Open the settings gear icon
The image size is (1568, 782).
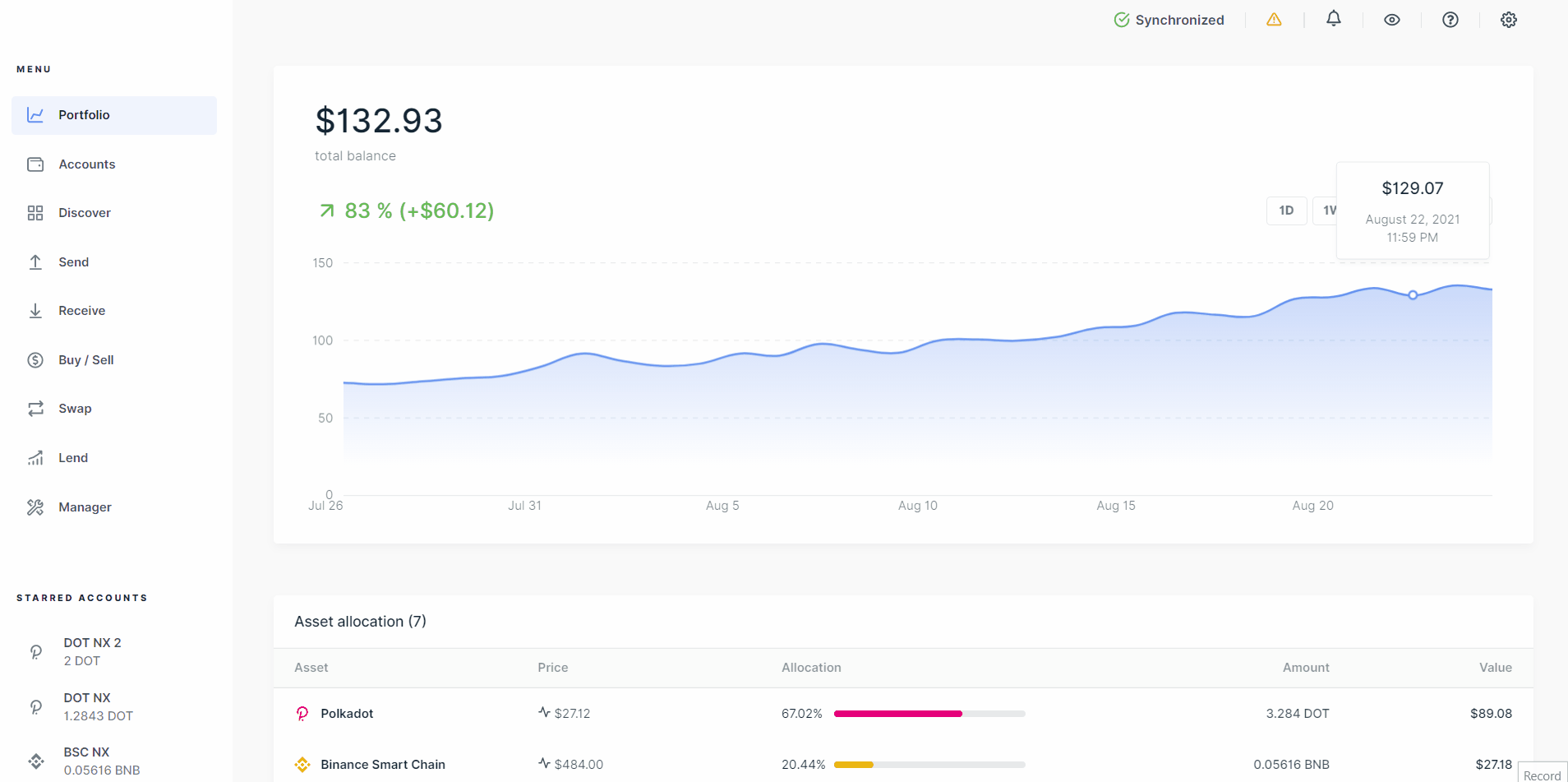1509,20
